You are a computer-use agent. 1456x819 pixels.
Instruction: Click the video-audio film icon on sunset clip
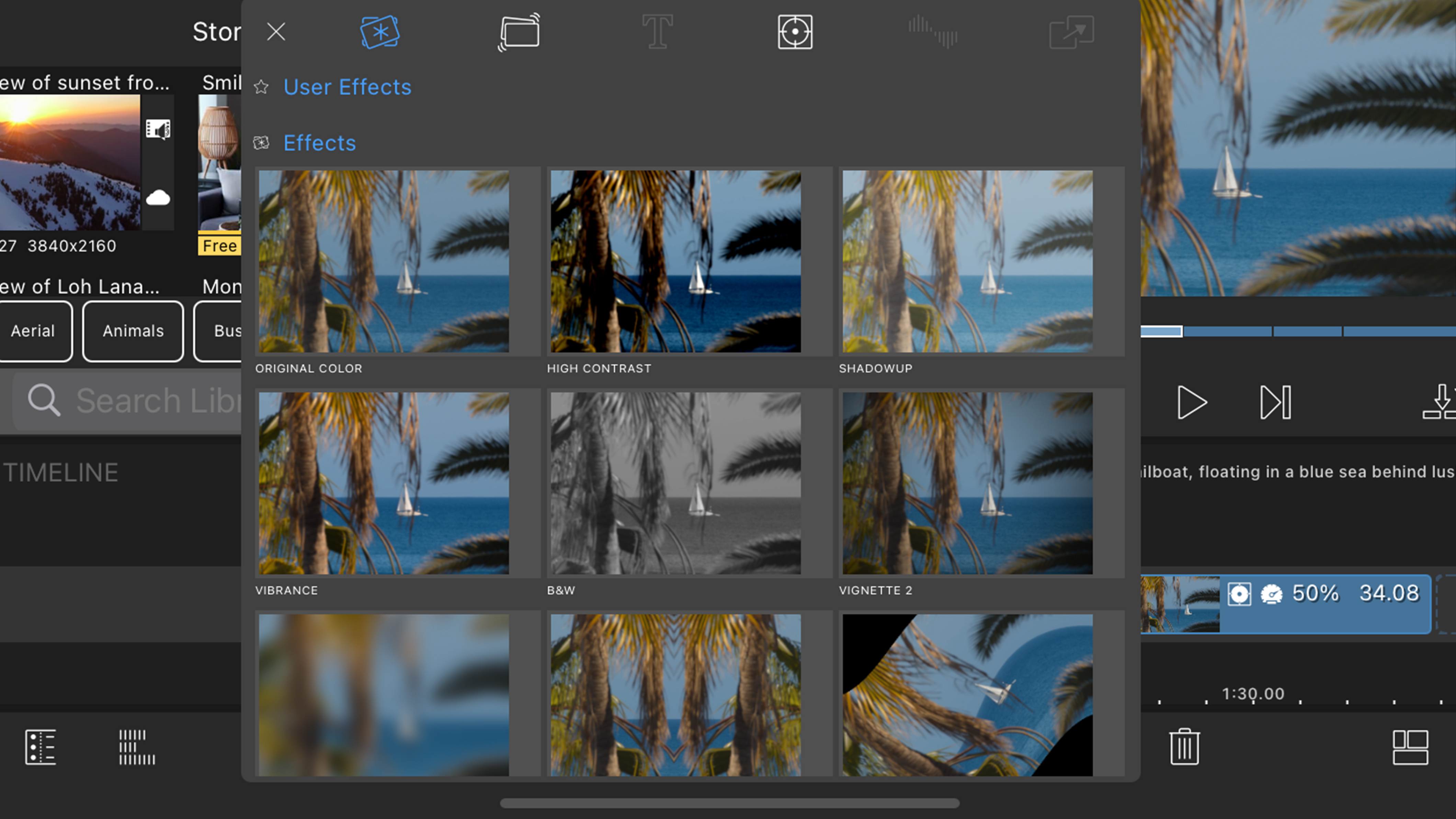click(158, 129)
